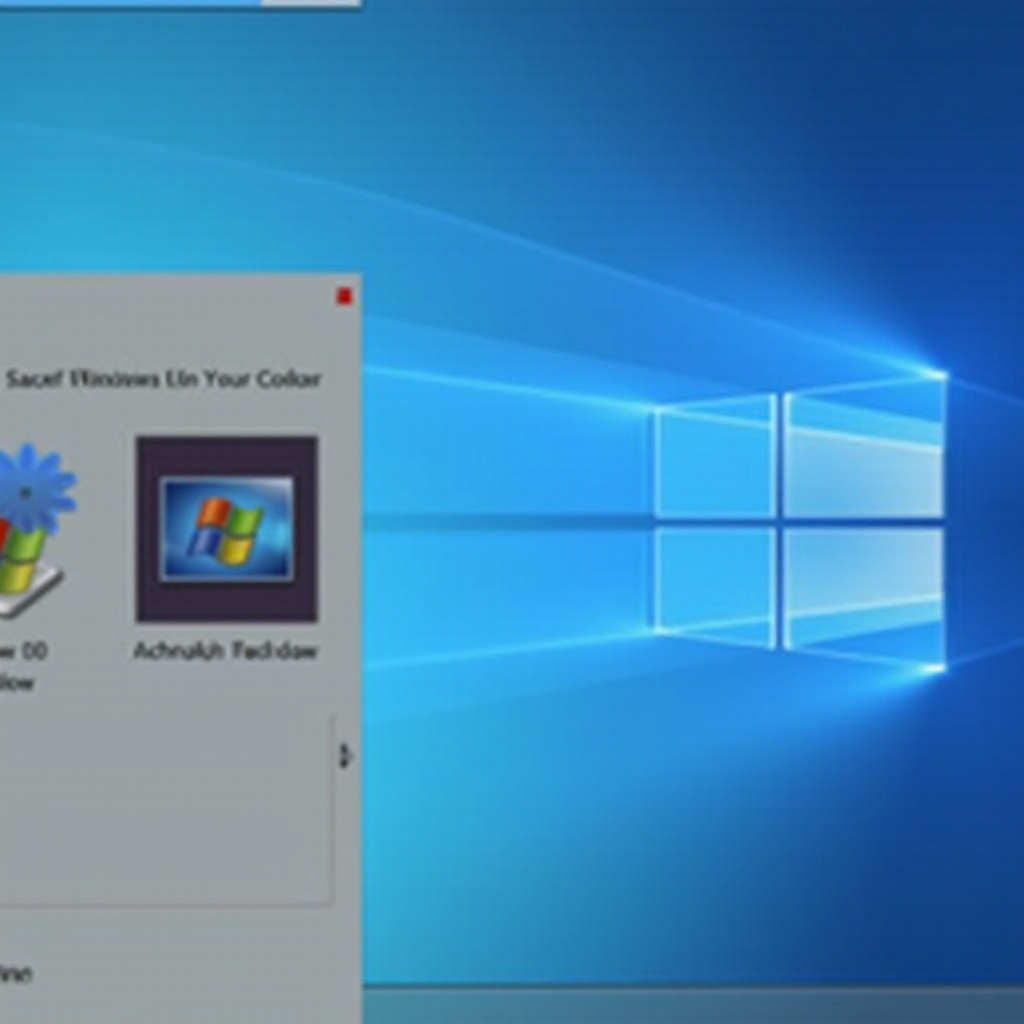Click the text label beneath the blue flower icon
This screenshot has height=1024, width=1024.
click(x=22, y=666)
